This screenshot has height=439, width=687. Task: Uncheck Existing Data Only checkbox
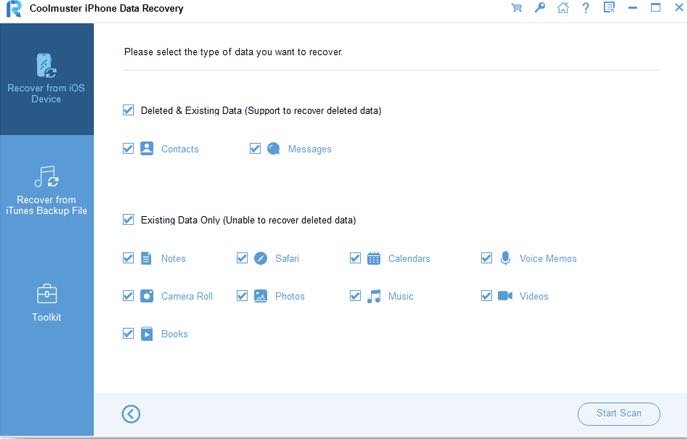(x=128, y=220)
